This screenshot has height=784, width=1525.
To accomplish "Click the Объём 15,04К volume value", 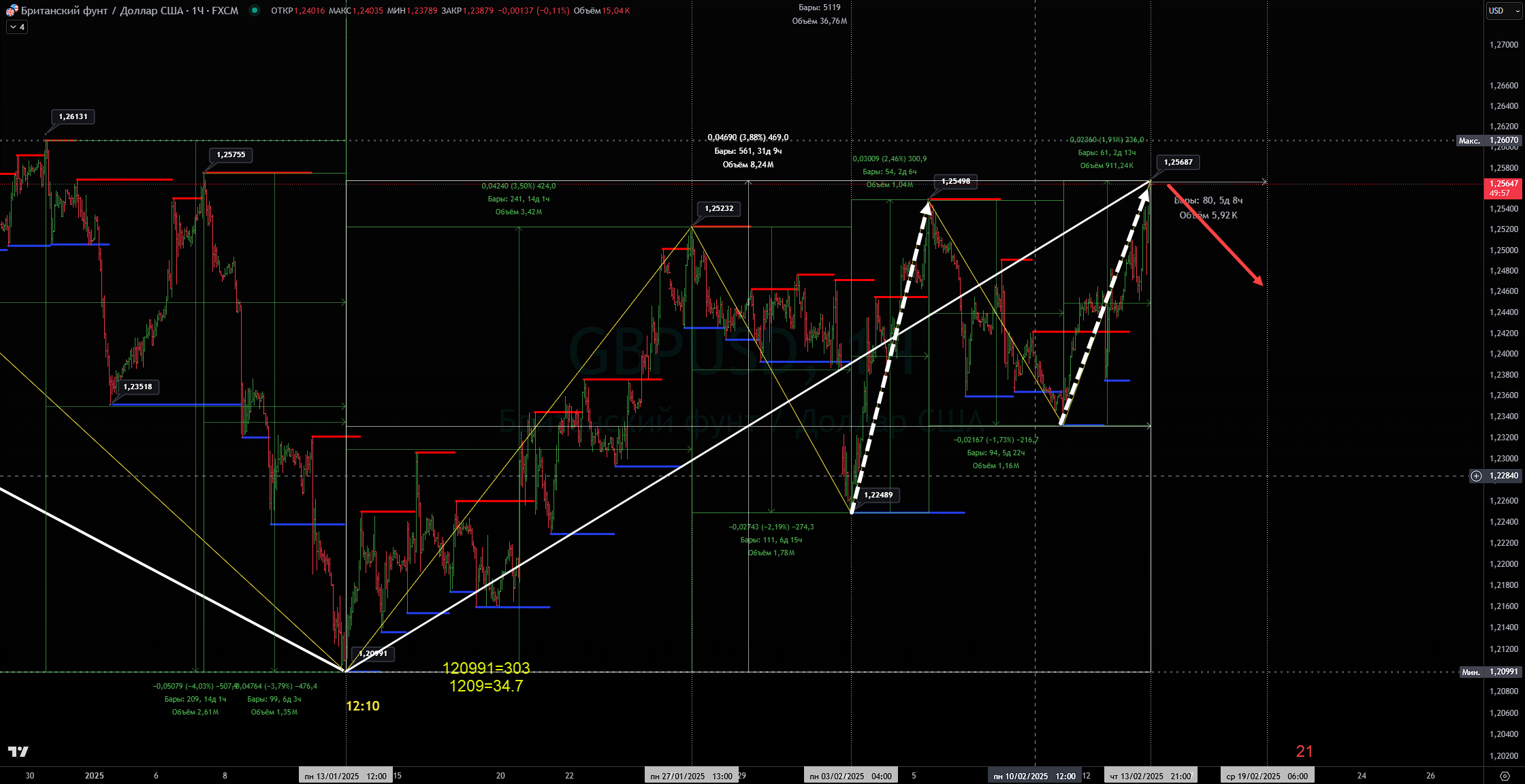I will coord(602,10).
